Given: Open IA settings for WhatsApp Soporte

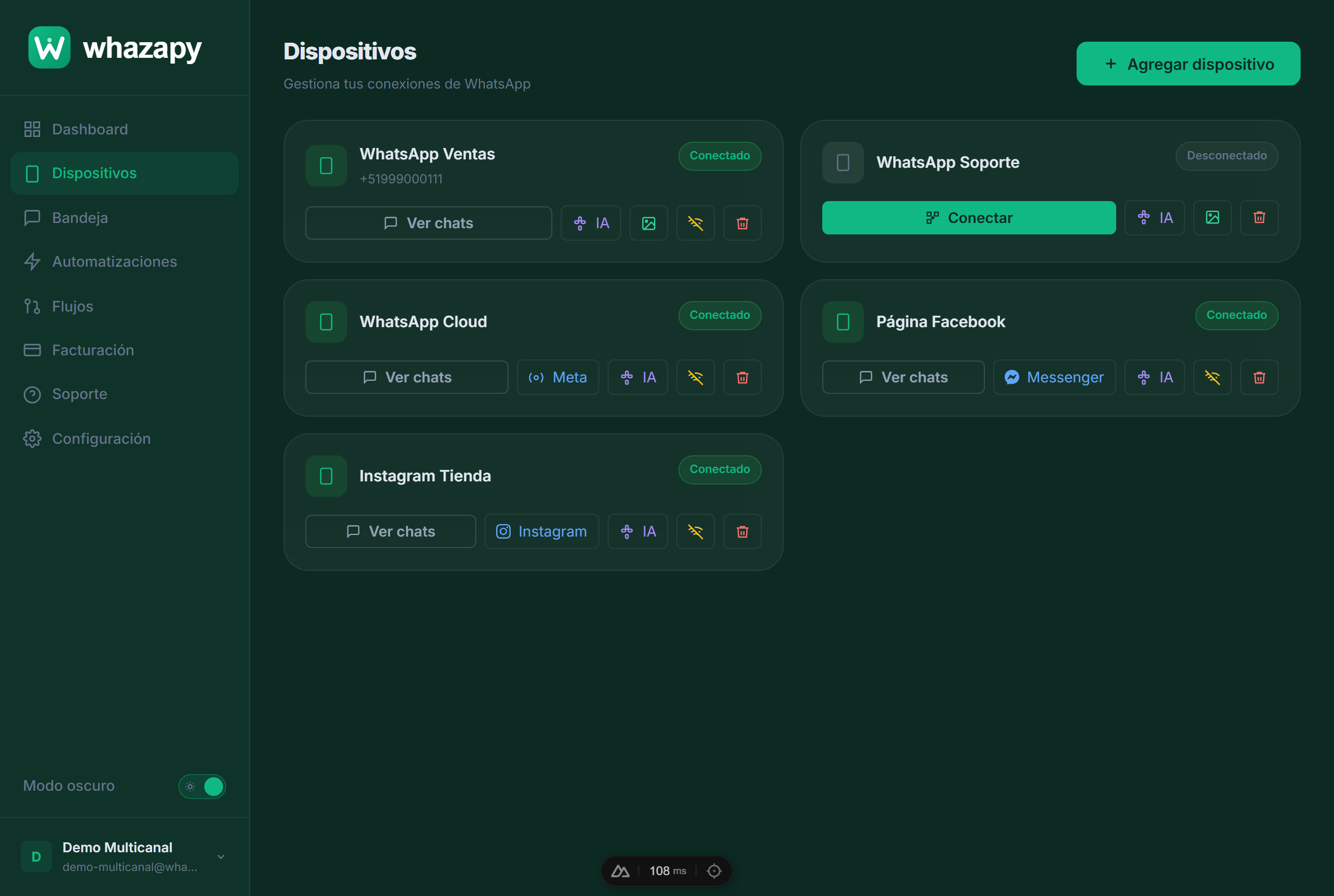Looking at the screenshot, I should click(x=1154, y=218).
